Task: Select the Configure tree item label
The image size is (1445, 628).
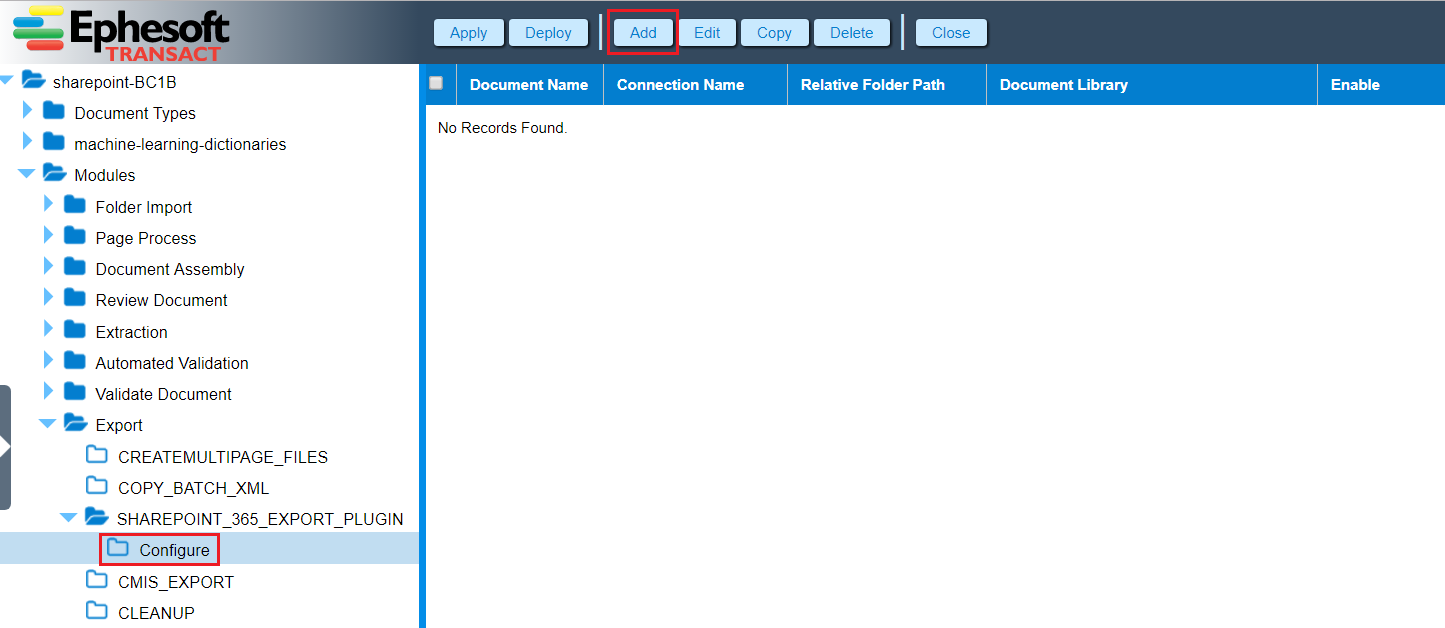Action: click(x=175, y=550)
